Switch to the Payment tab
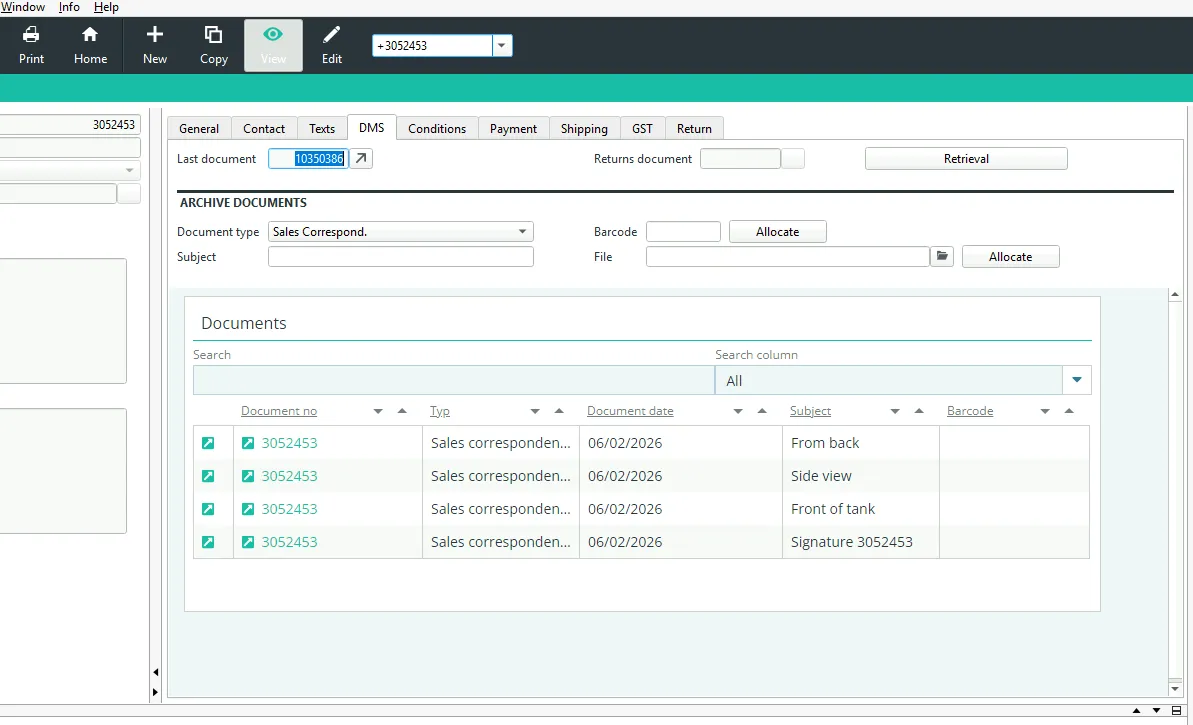 (514, 129)
